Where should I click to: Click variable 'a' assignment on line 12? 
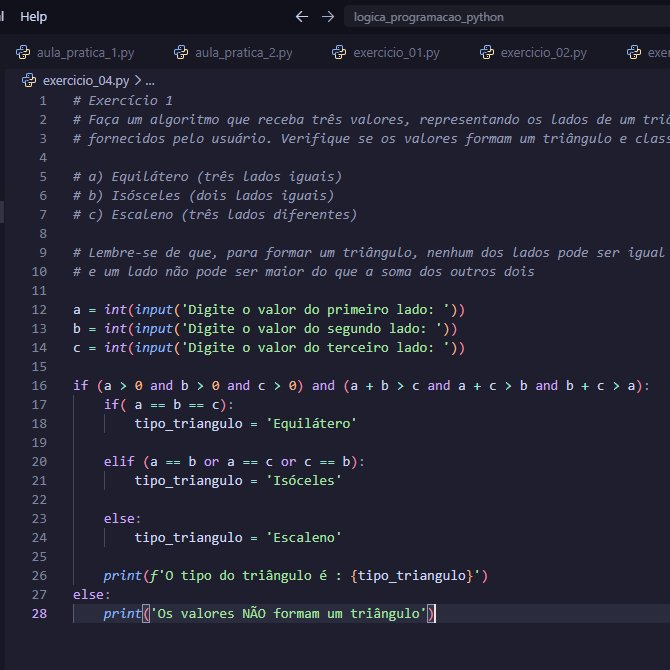(x=76, y=309)
